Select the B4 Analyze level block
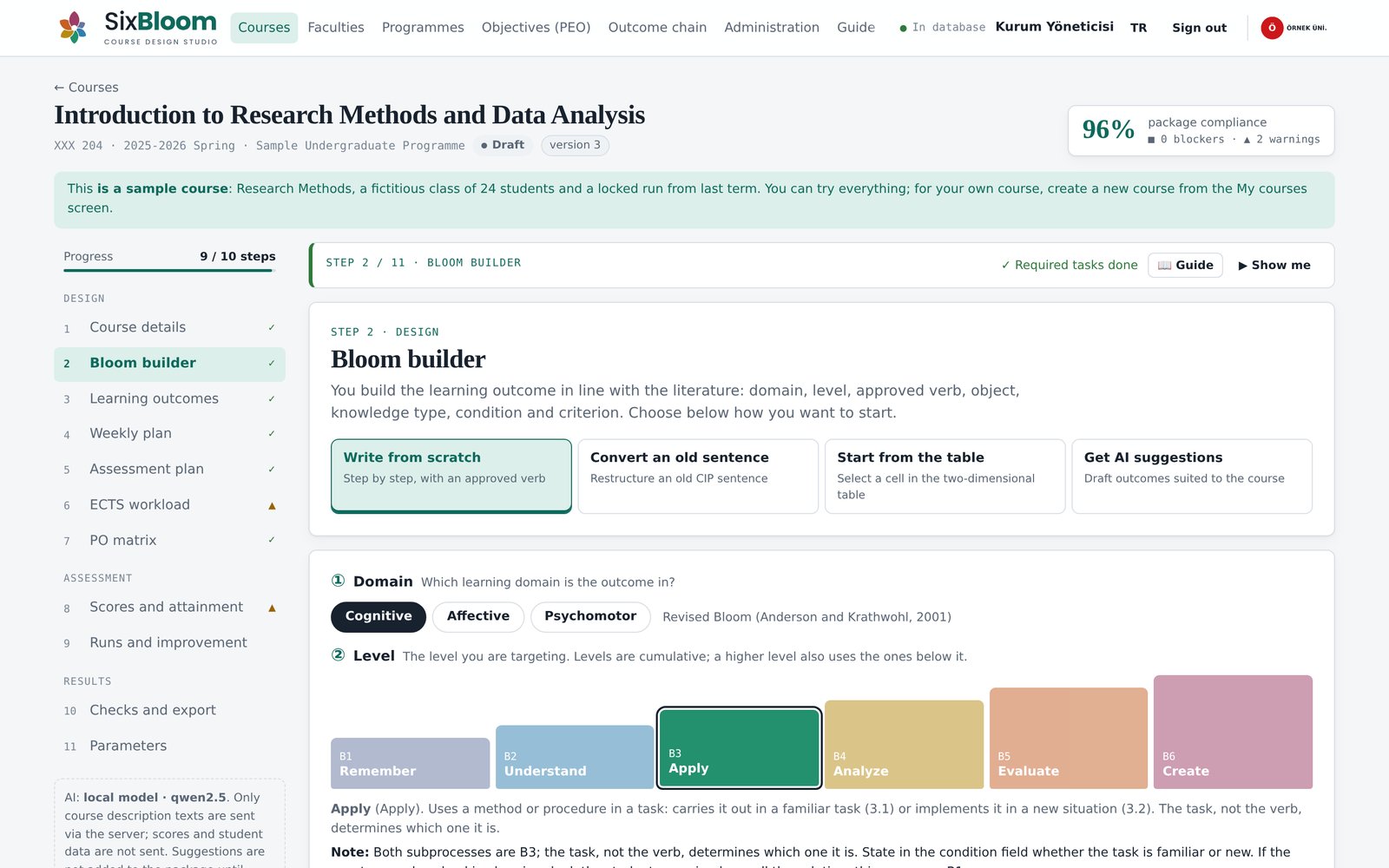This screenshot has width=1389, height=868. coord(904,745)
